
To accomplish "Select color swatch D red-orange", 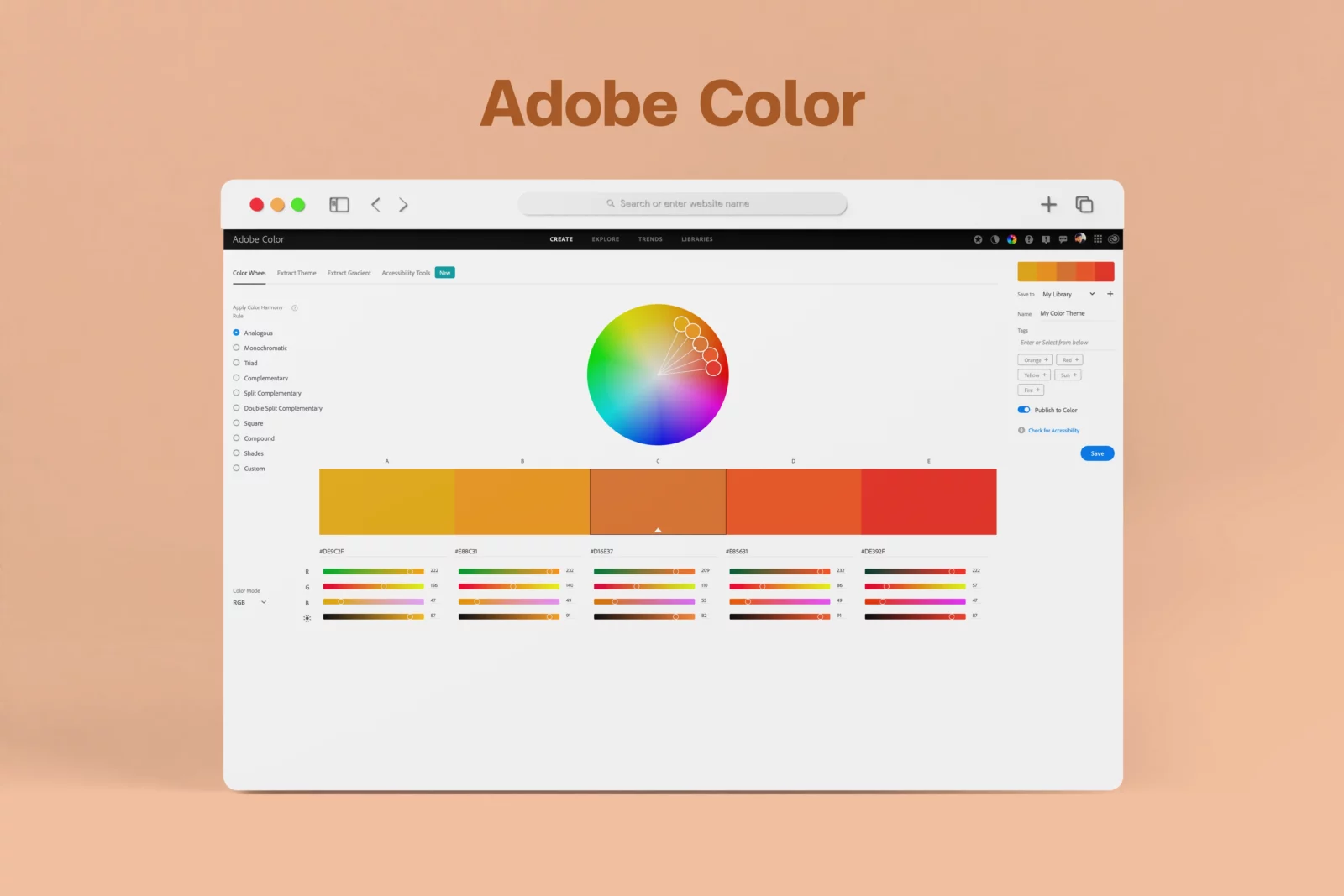I will 794,501.
